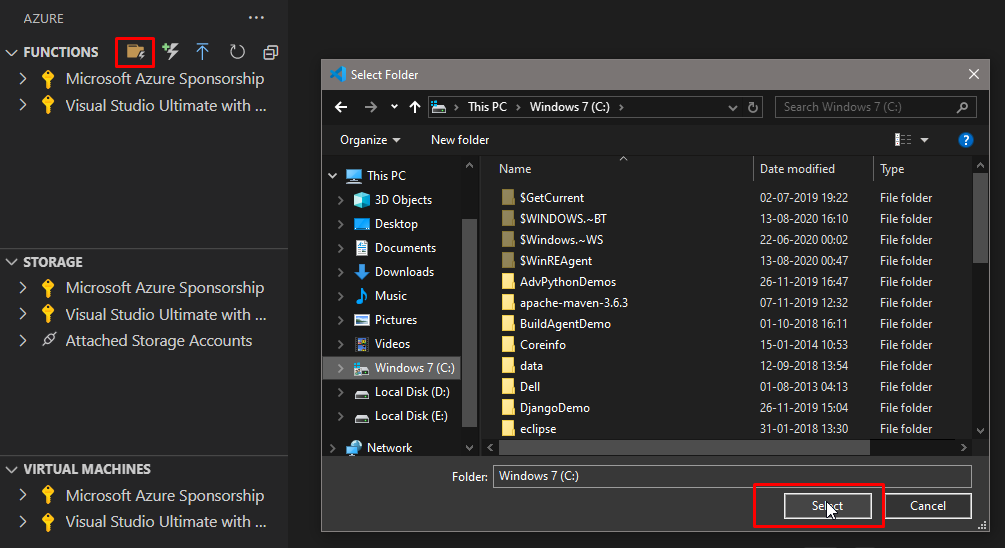Go back in the Select Folder dialog
Image resolution: width=1005 pixels, height=548 pixels.
pos(341,107)
